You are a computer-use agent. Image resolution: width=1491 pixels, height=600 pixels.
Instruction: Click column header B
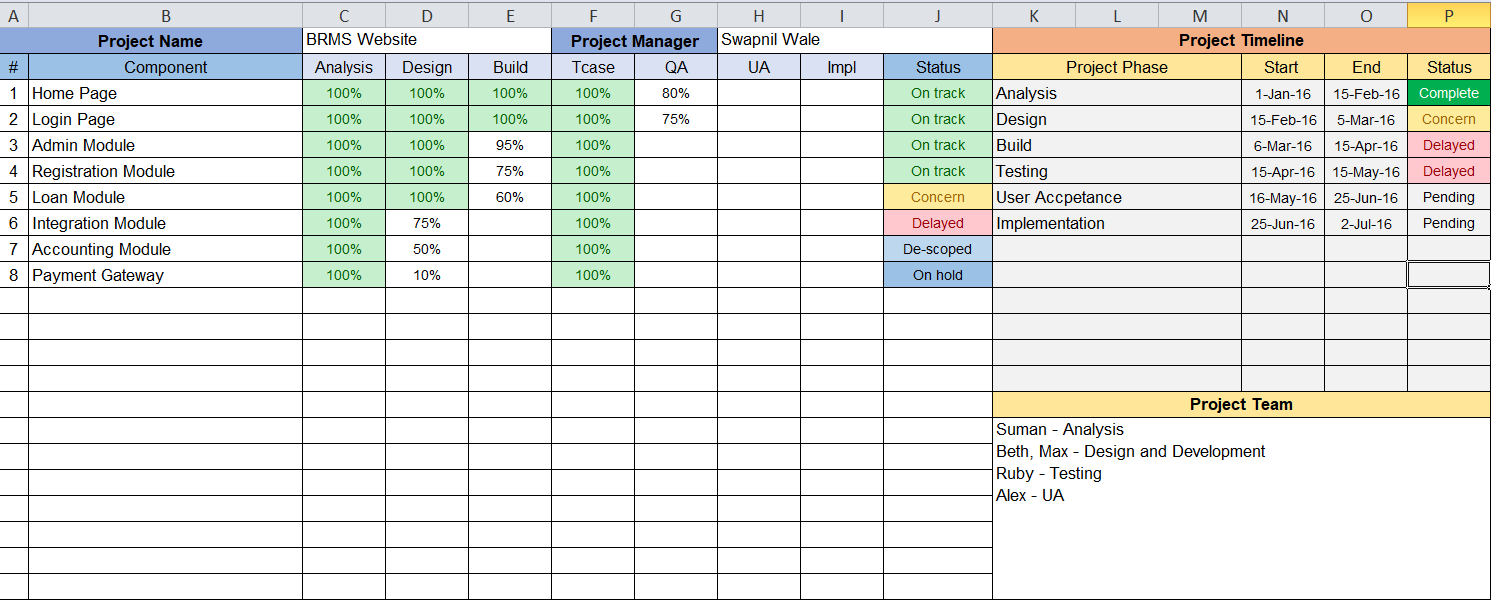click(x=165, y=15)
